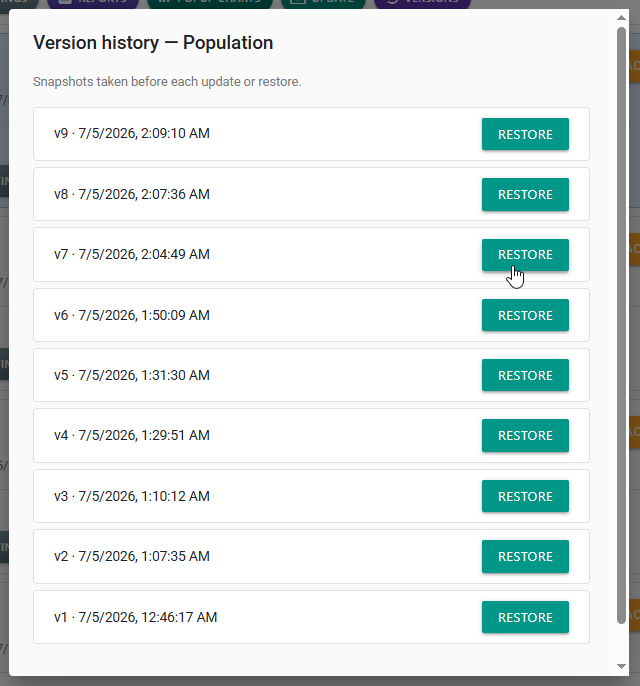The height and width of the screenshot is (686, 640).
Task: Click the scrollbar up arrow in dialog
Action: coord(621,18)
